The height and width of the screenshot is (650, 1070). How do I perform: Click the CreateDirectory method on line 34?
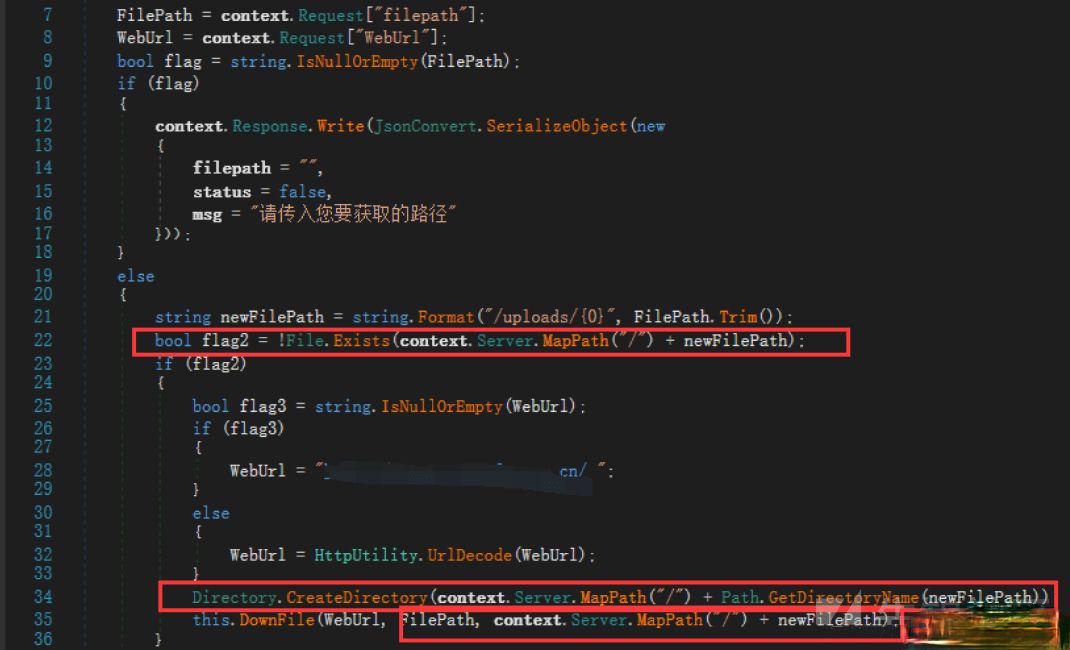pyautogui.click(x=356, y=597)
